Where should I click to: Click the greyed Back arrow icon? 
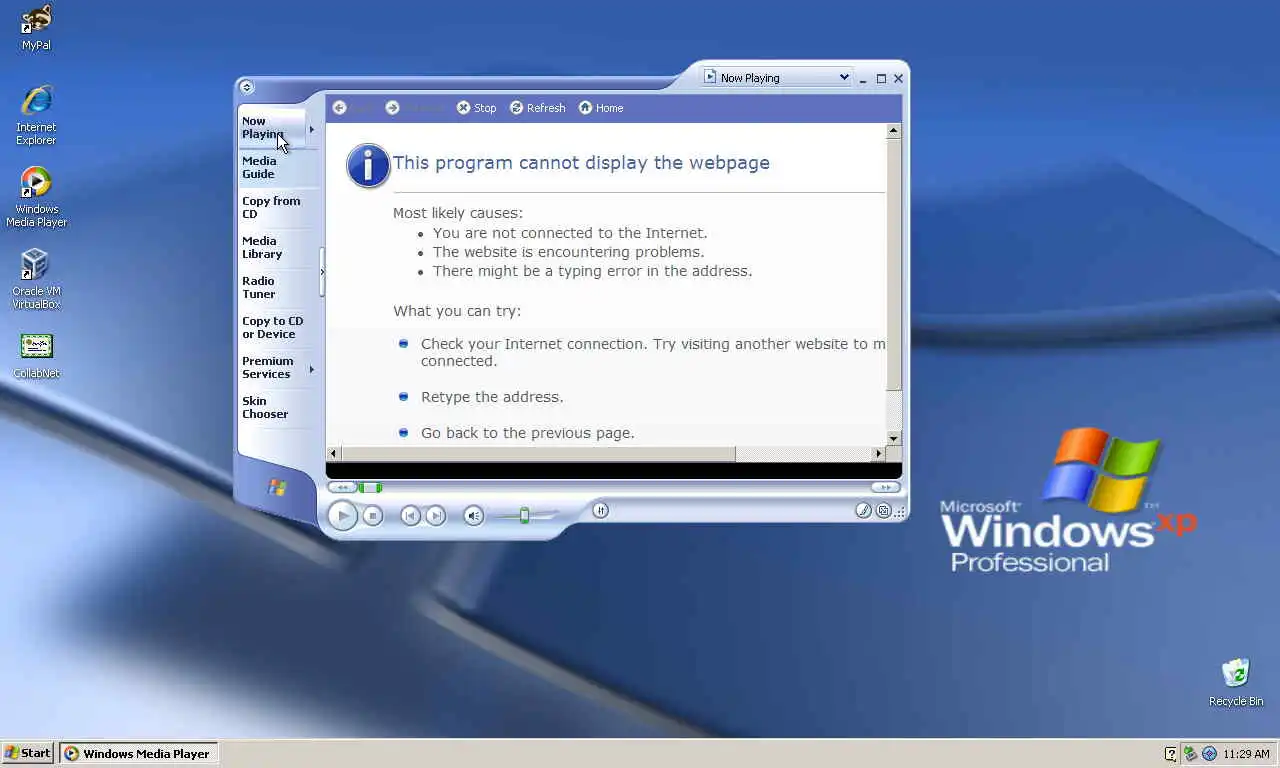pos(339,108)
